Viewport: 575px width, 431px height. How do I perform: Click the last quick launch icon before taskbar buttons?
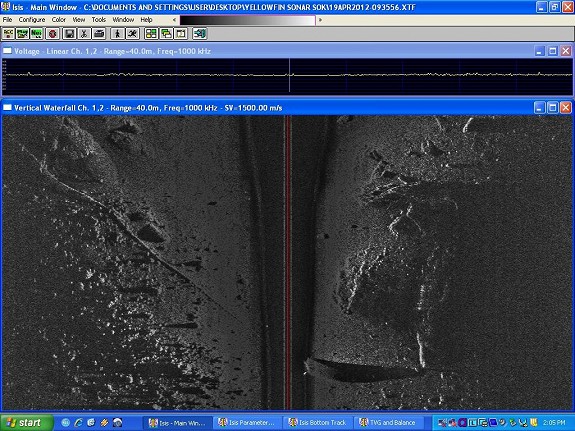[x=117, y=423]
